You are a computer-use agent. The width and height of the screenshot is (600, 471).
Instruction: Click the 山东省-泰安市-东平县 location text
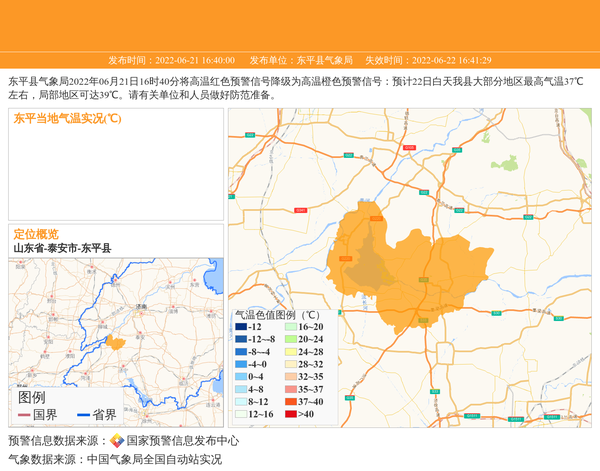click(x=62, y=248)
